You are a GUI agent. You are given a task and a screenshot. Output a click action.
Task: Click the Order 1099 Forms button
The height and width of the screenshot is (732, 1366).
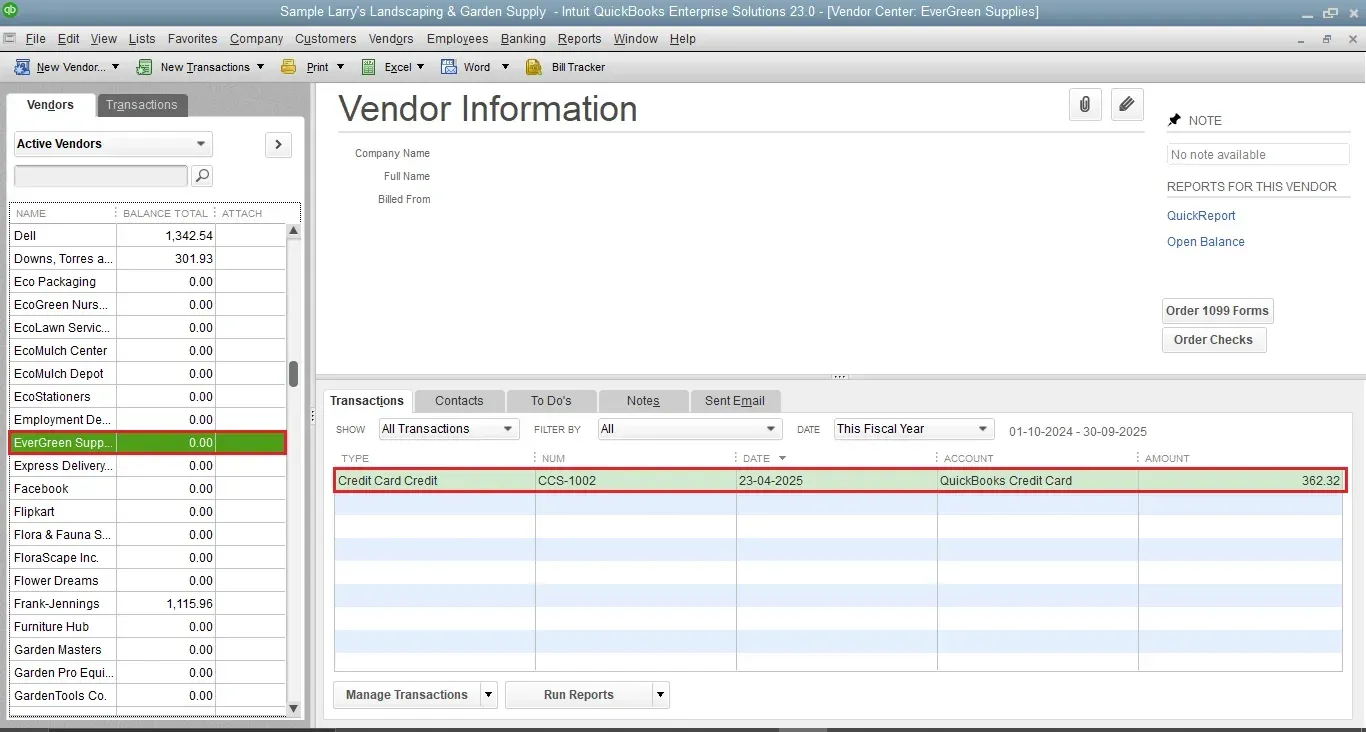[1217, 311]
